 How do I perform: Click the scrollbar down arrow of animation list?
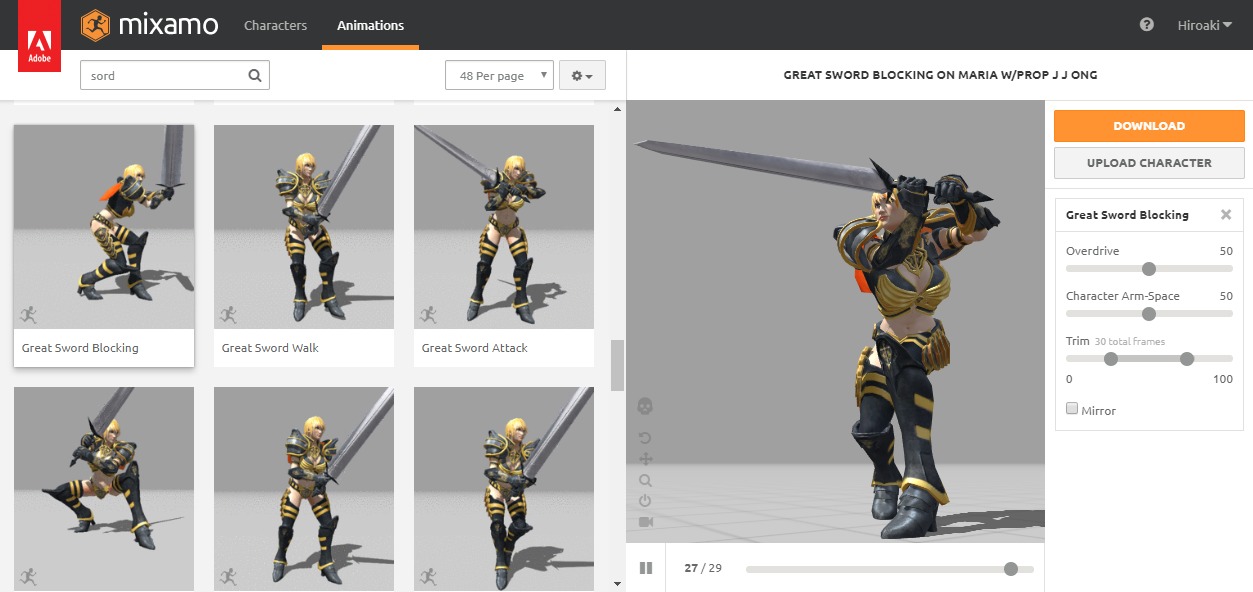(617, 584)
